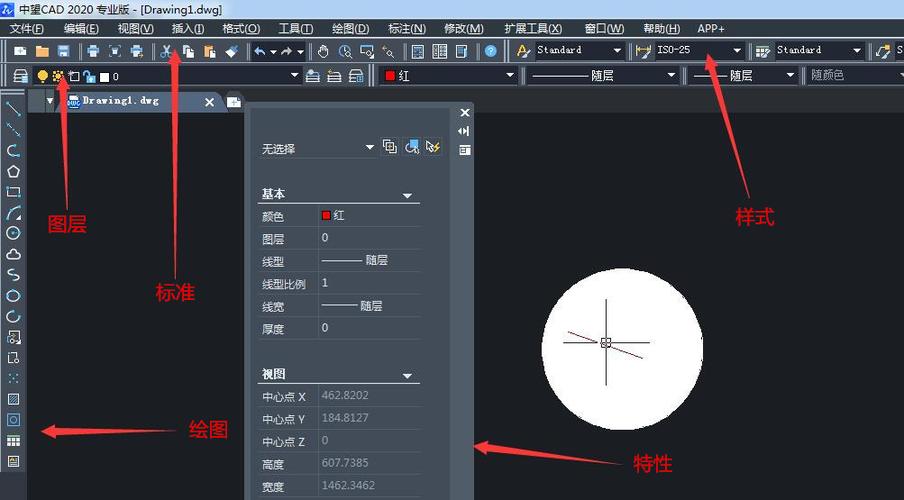Click the new drawing tab button
This screenshot has width=904, height=500.
click(x=233, y=102)
